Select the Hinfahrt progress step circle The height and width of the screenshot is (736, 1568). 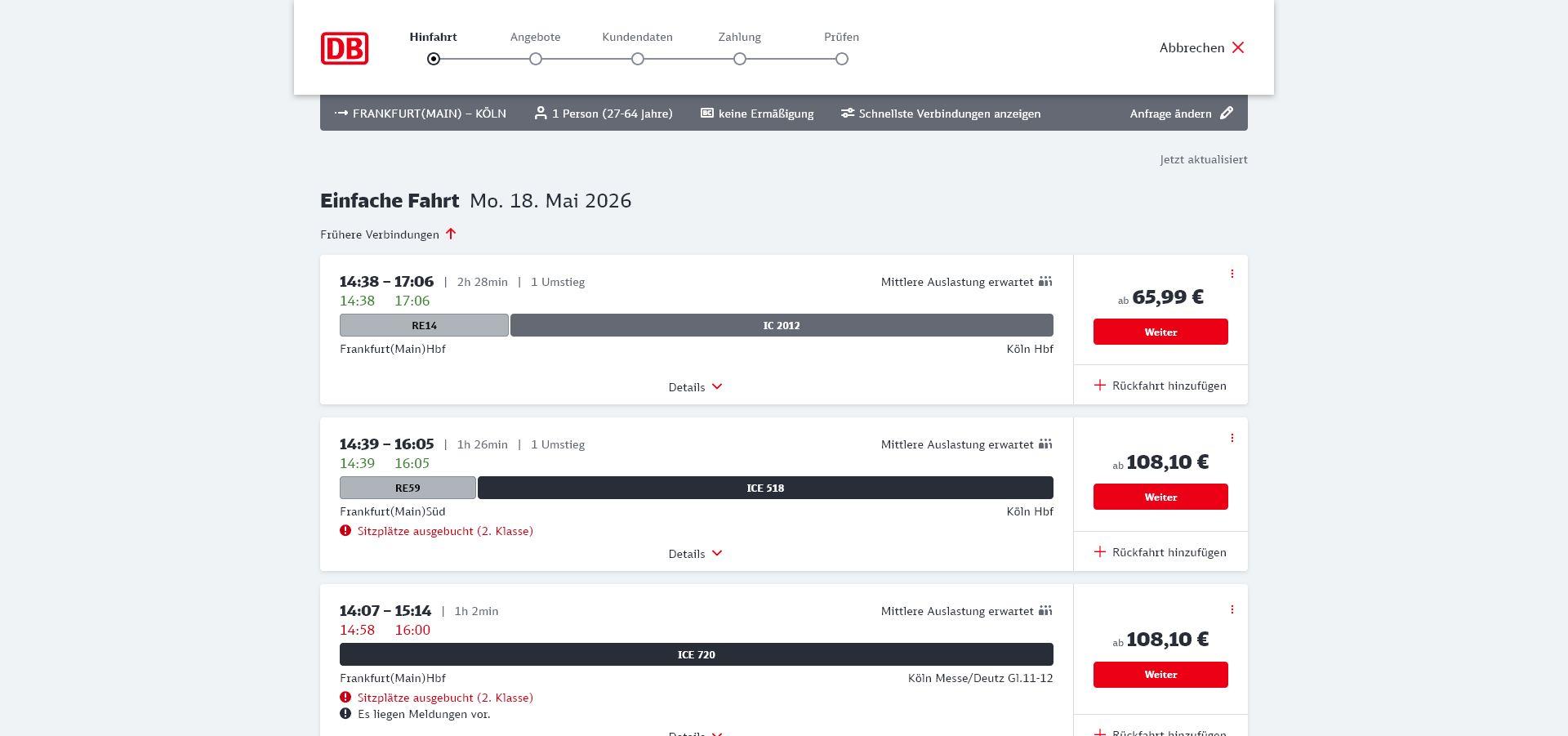coord(434,59)
